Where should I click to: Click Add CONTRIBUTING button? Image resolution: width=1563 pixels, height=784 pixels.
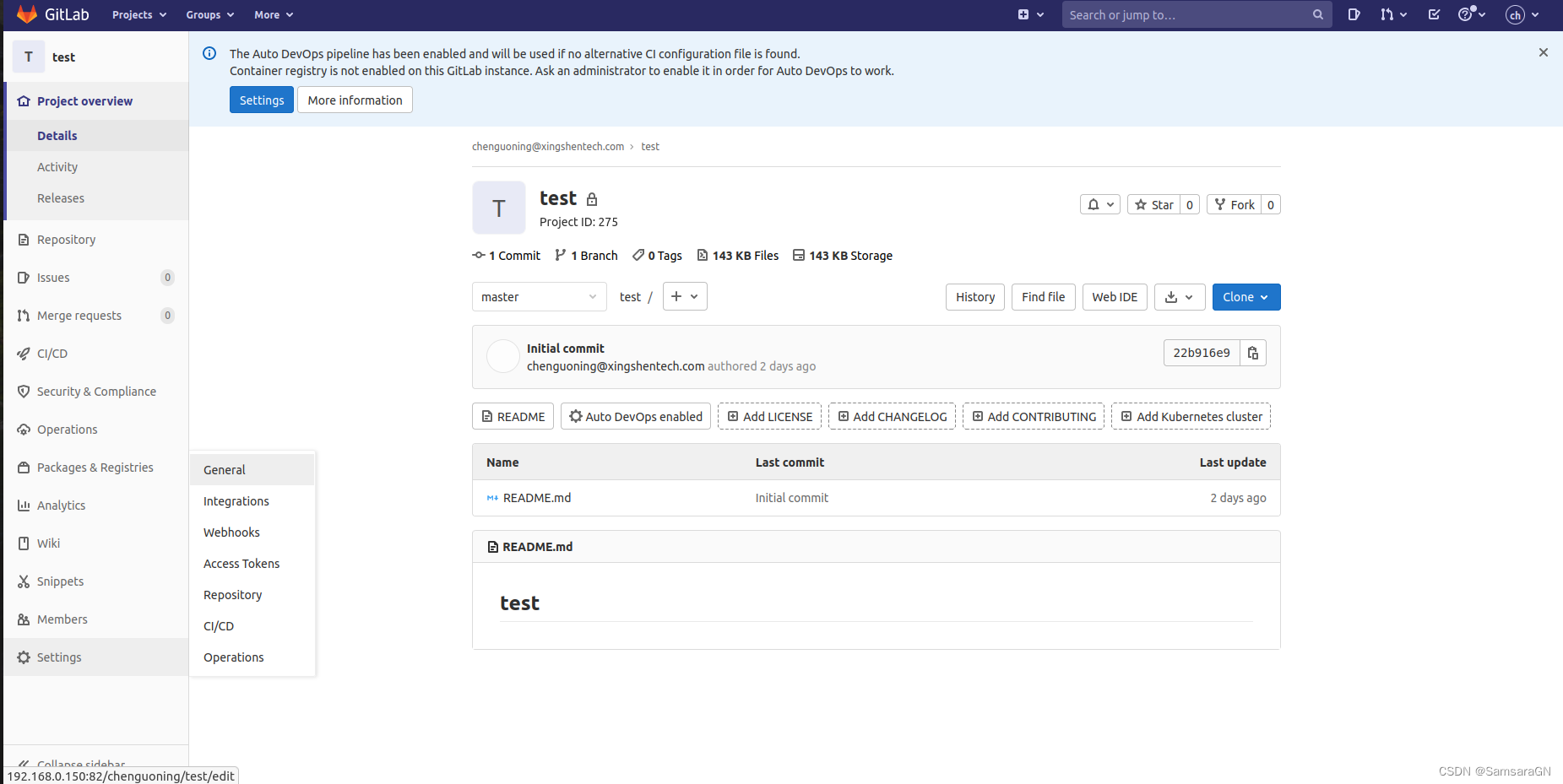tap(1034, 416)
